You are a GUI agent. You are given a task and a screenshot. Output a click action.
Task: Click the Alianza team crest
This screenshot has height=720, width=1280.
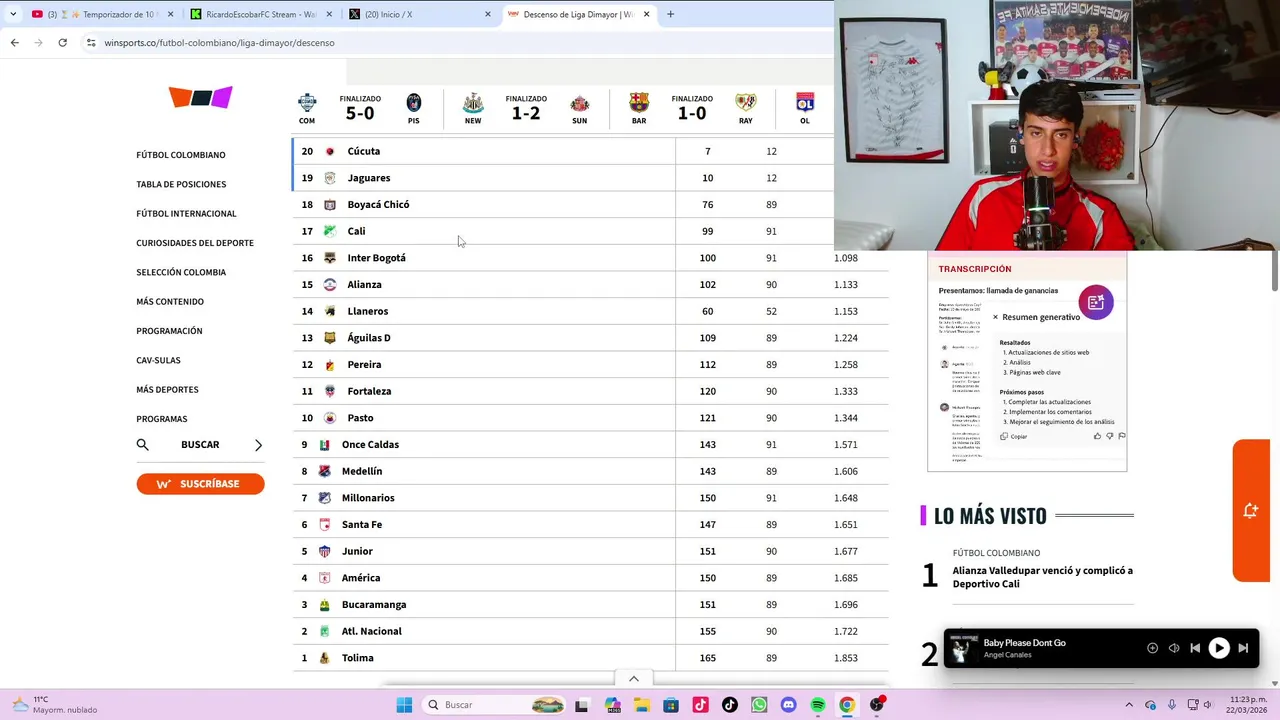pos(330,285)
